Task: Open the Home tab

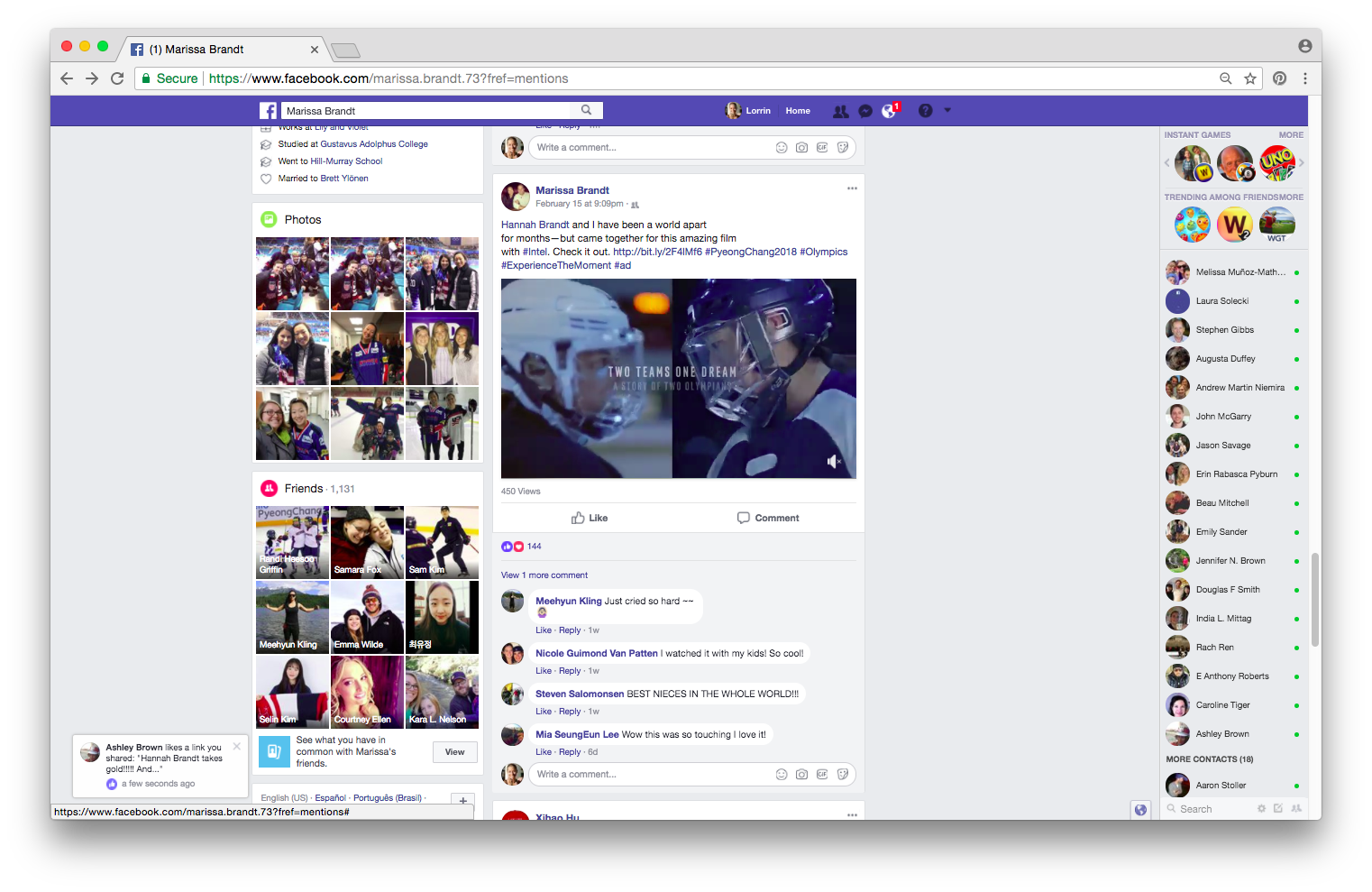Action: (x=797, y=110)
